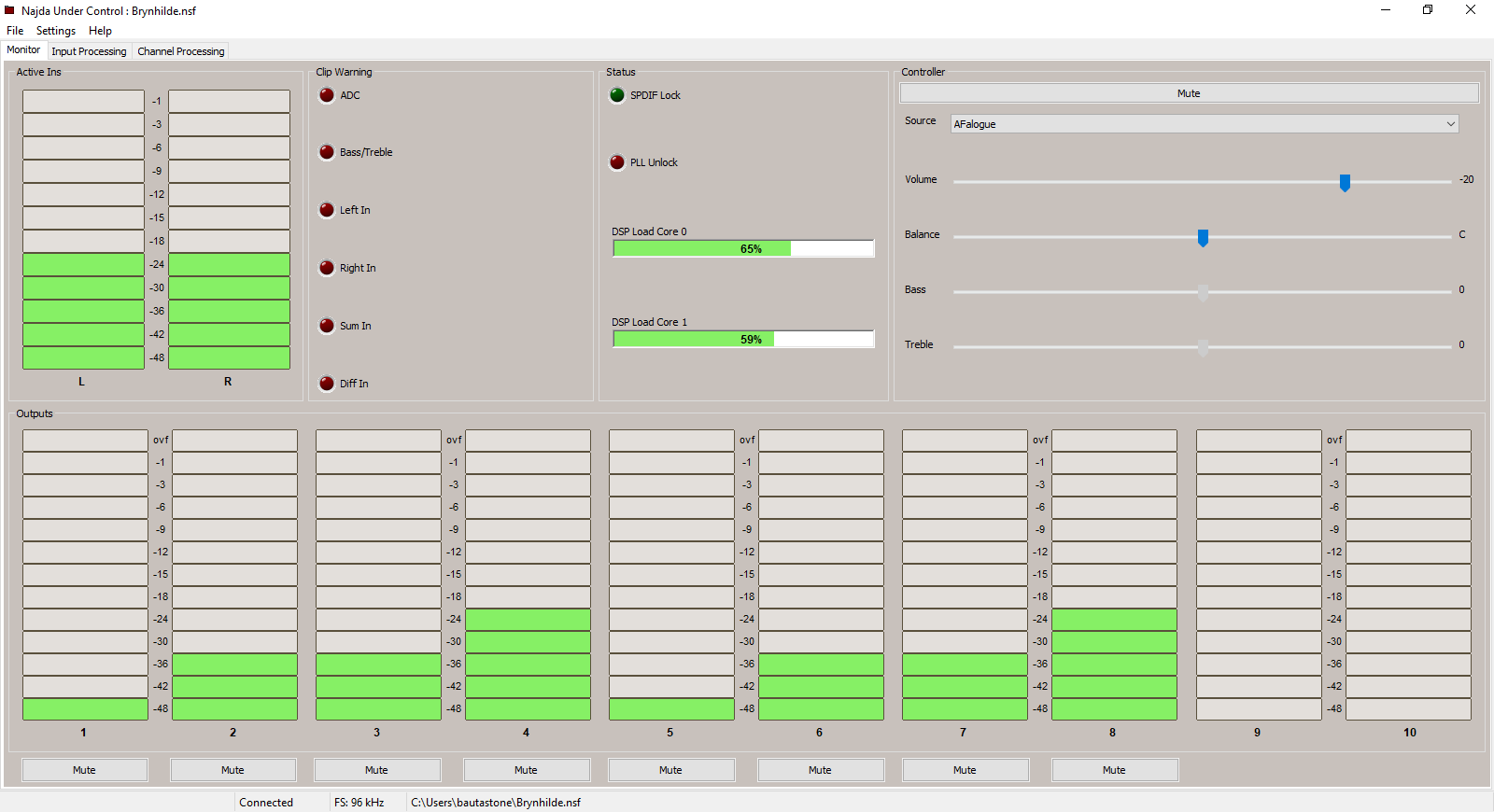Click the Bass/Treble clip warning LED
Image resolution: width=1494 pixels, height=812 pixels.
(327, 152)
